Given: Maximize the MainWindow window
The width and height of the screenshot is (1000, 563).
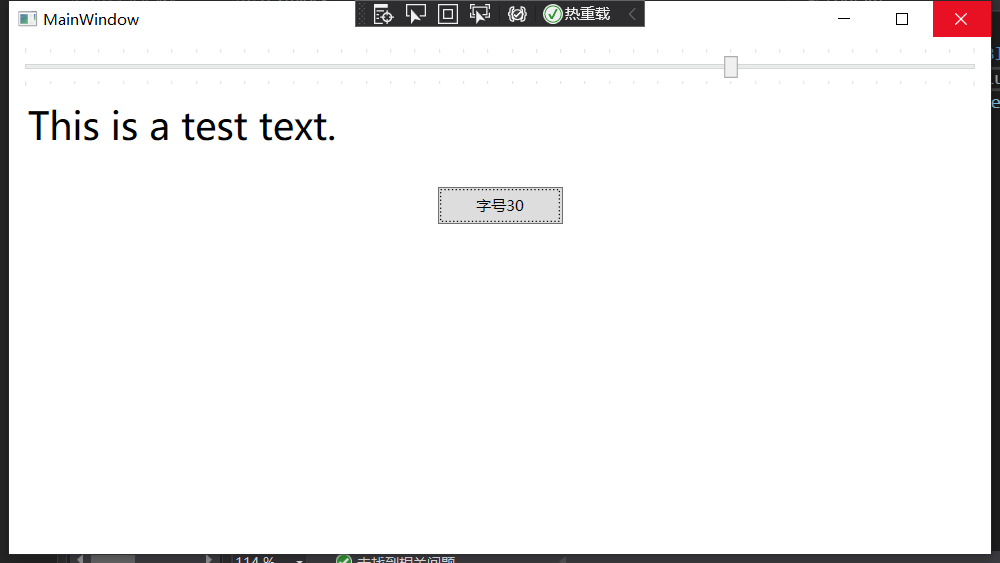Looking at the screenshot, I should tap(902, 18).
